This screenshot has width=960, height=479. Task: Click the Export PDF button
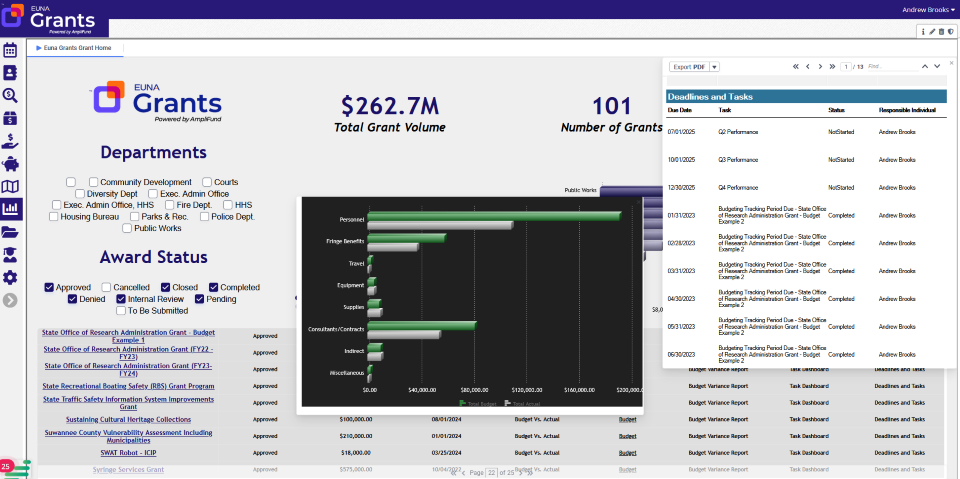[689, 67]
